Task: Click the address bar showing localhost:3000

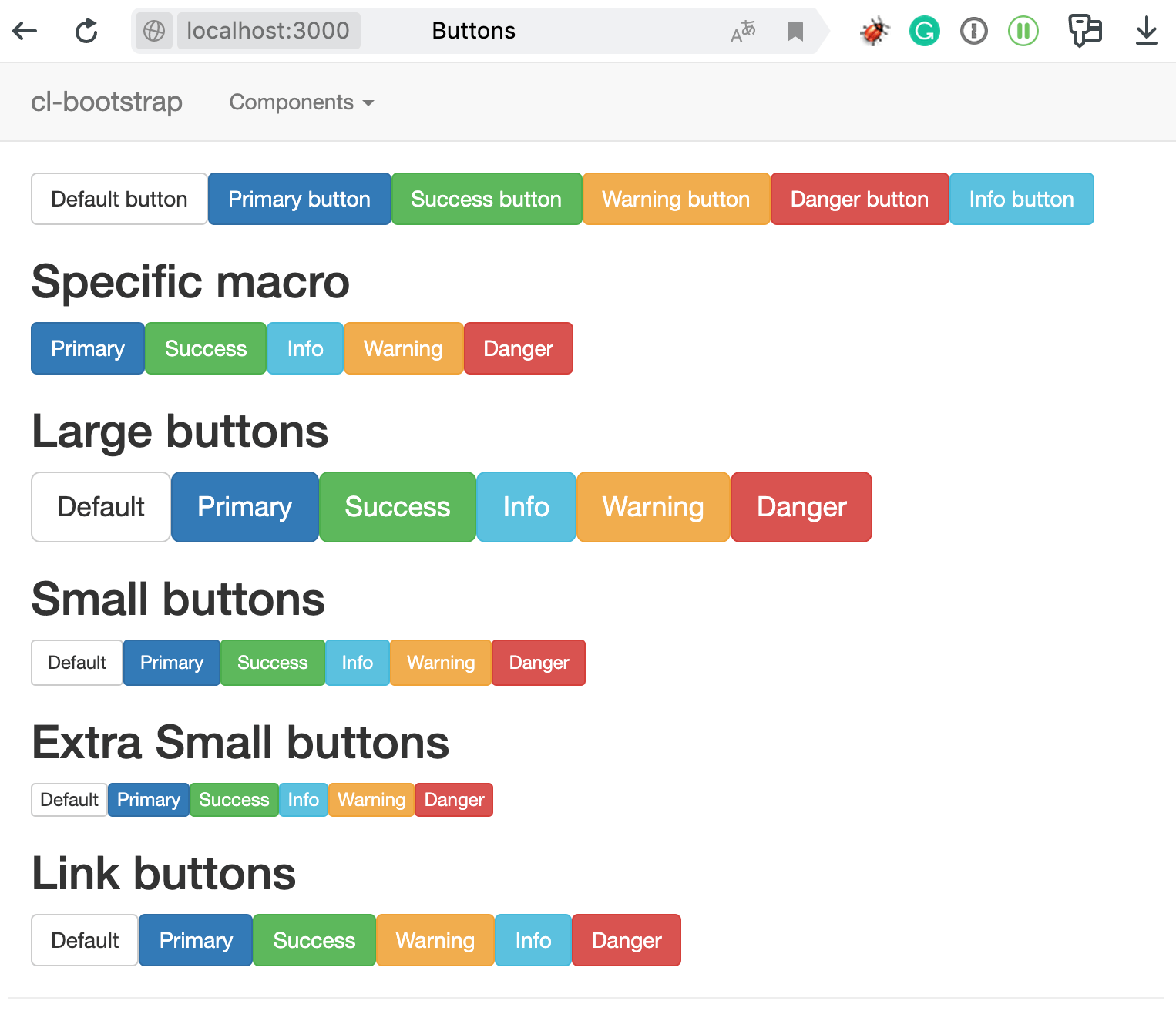Action: pyautogui.click(x=268, y=31)
